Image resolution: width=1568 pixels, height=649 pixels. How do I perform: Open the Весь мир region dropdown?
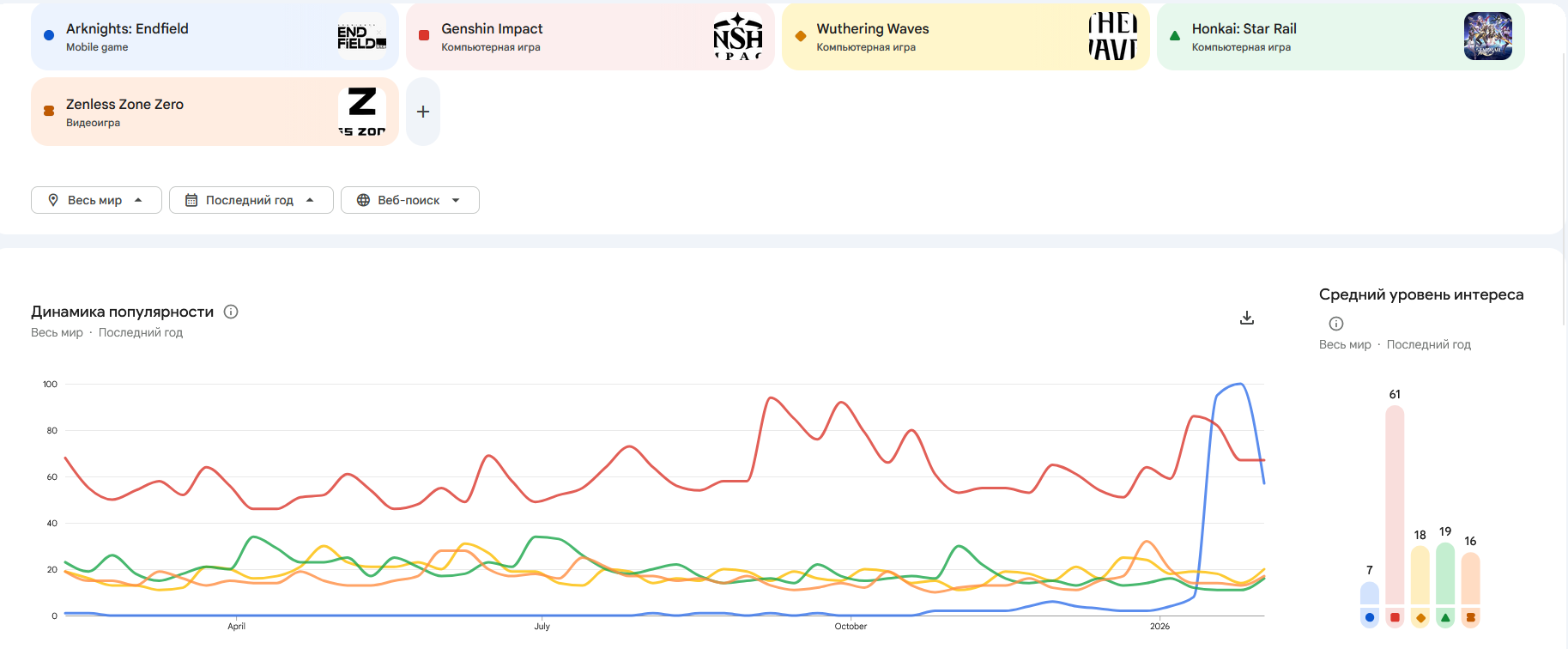(x=96, y=200)
